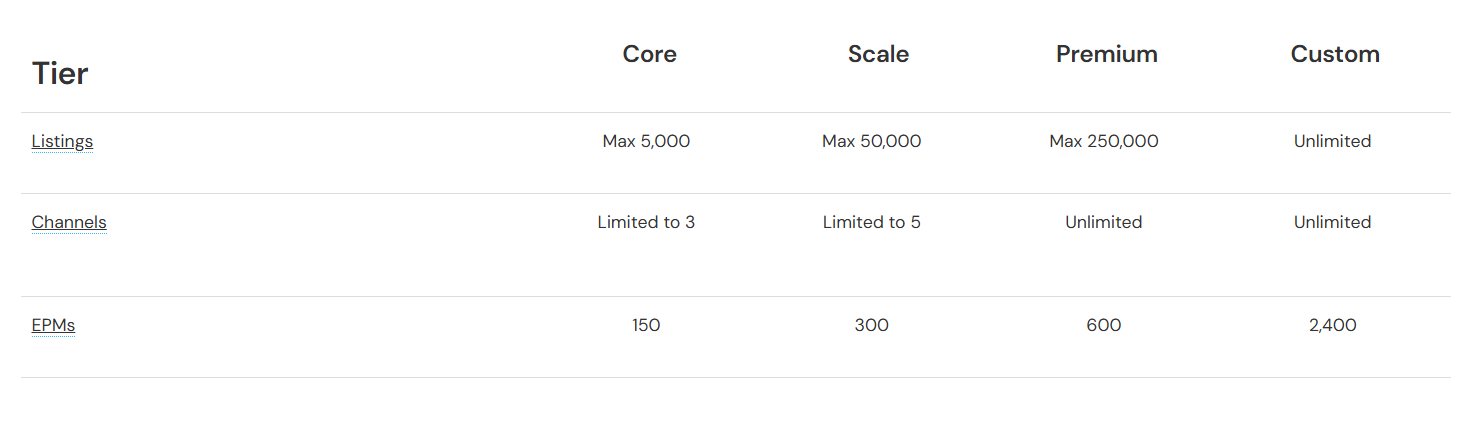Click the Max 50,000 listings cell
Image resolution: width=1475 pixels, height=422 pixels.
point(871,142)
